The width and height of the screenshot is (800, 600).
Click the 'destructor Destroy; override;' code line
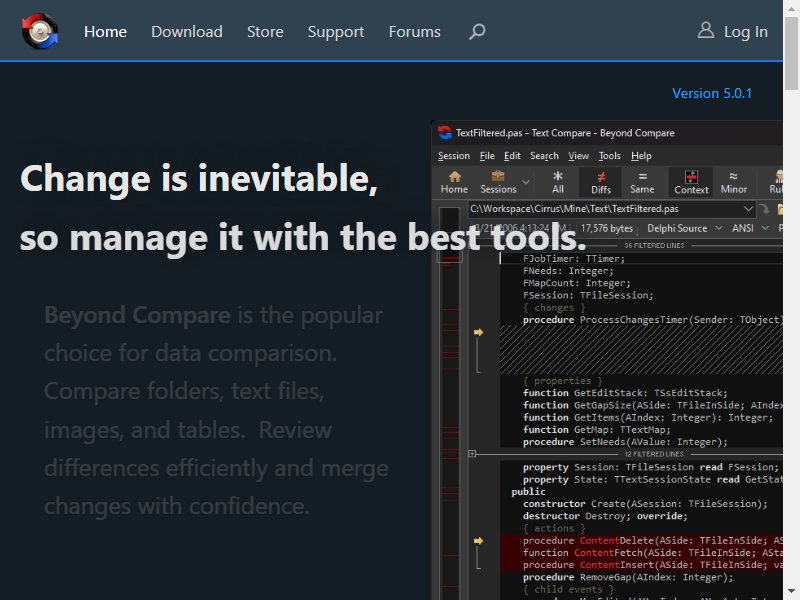(605, 516)
